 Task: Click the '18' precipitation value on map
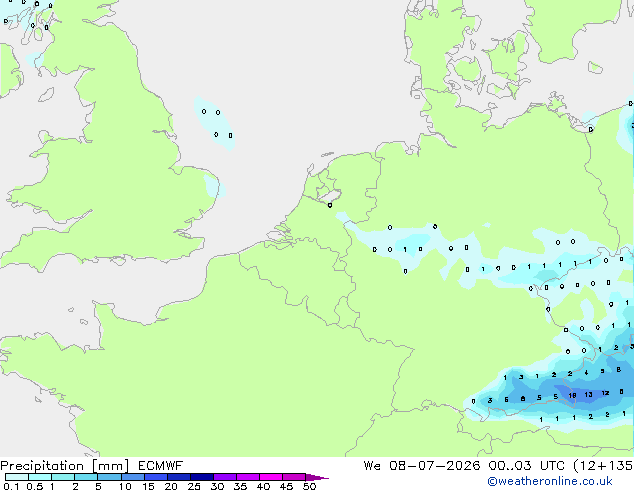coord(572,395)
